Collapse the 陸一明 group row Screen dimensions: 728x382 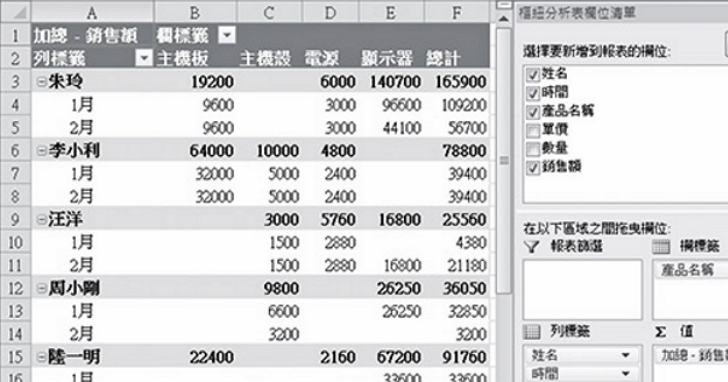point(41,357)
